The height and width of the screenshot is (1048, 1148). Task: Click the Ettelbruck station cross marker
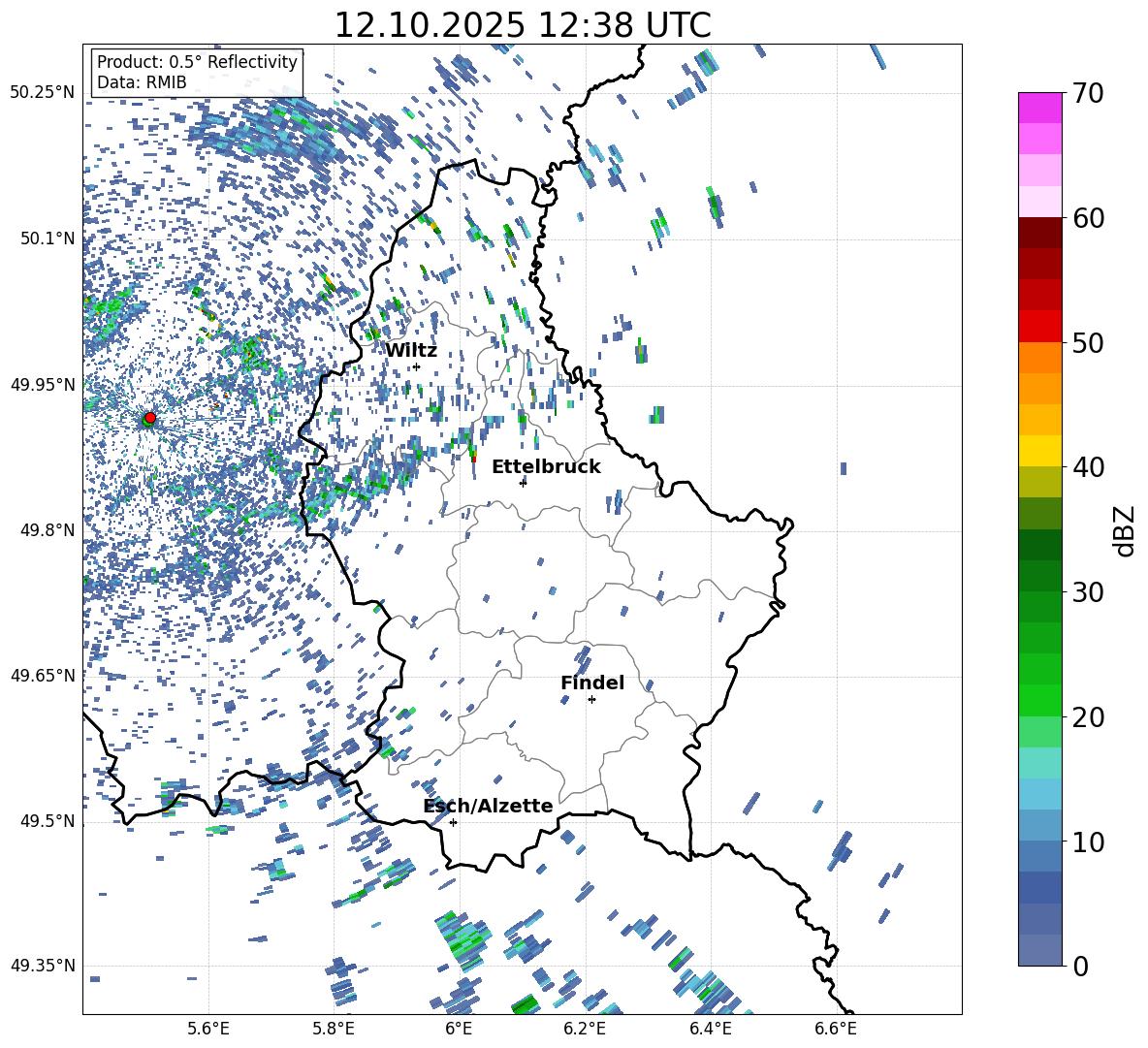(x=523, y=483)
